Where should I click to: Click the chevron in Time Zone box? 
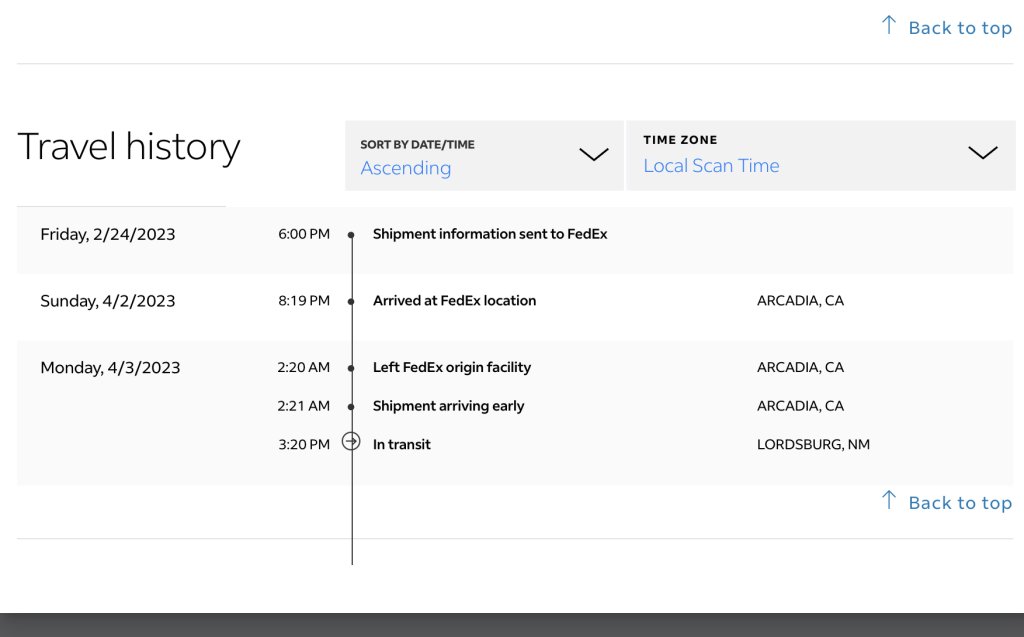coord(983,152)
